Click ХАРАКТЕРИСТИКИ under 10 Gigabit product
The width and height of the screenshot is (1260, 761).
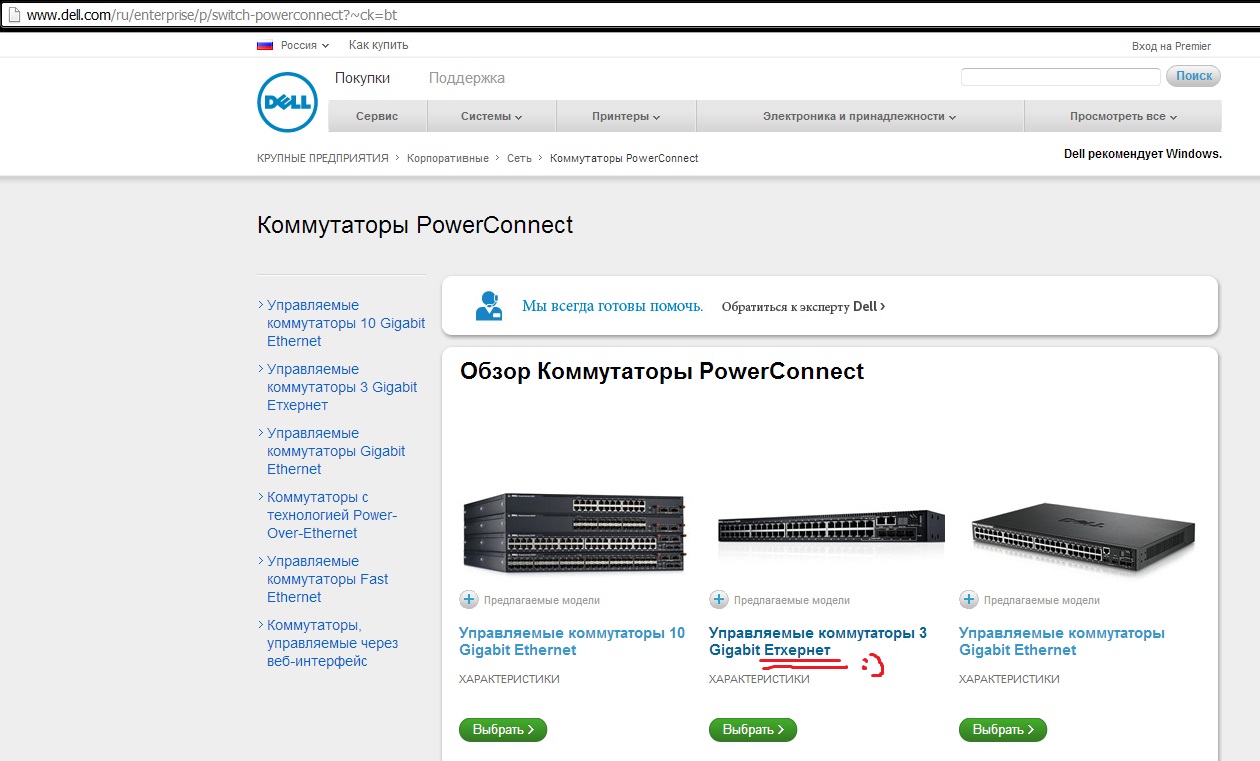[509, 679]
